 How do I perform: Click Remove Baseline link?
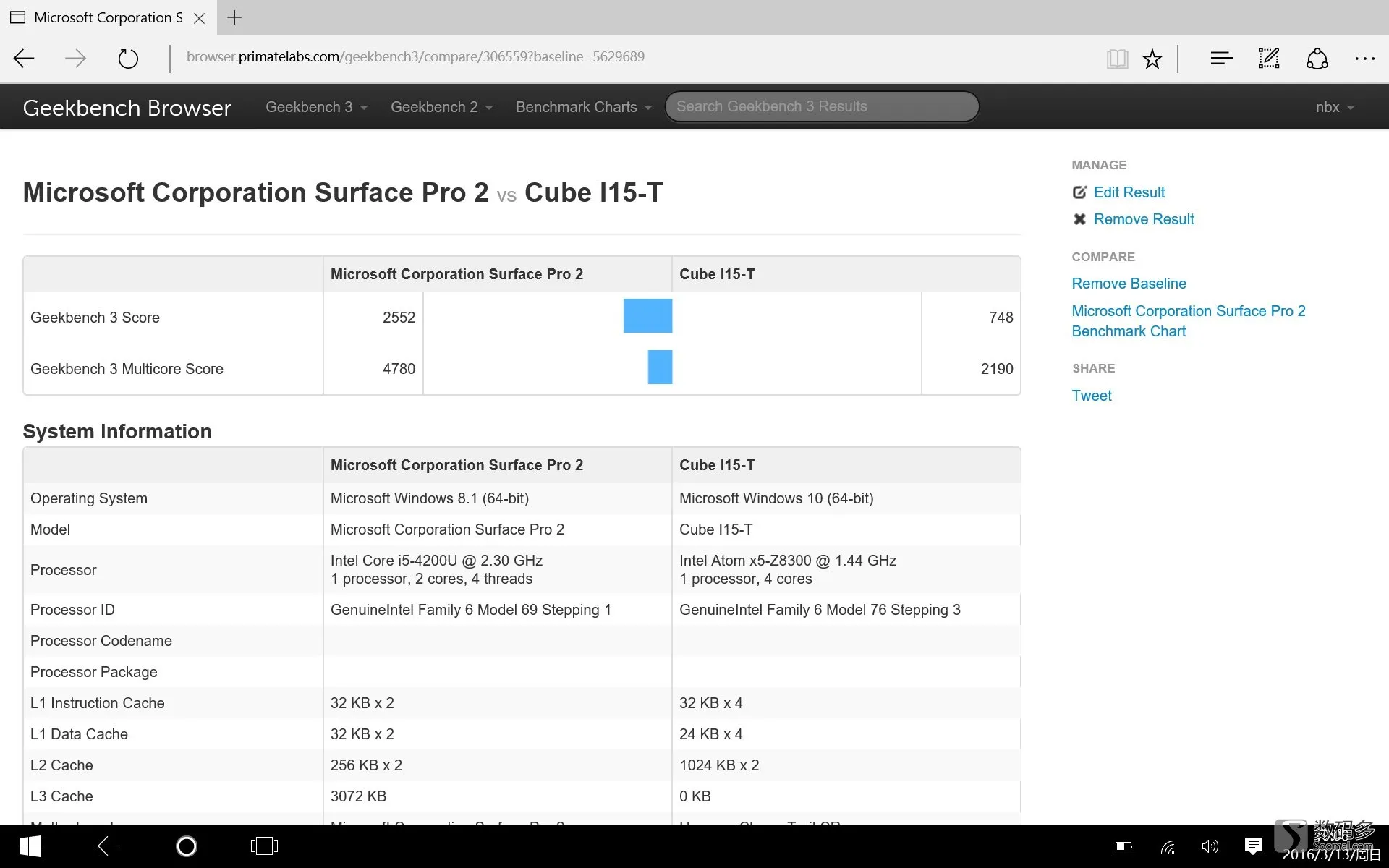[x=1129, y=284]
